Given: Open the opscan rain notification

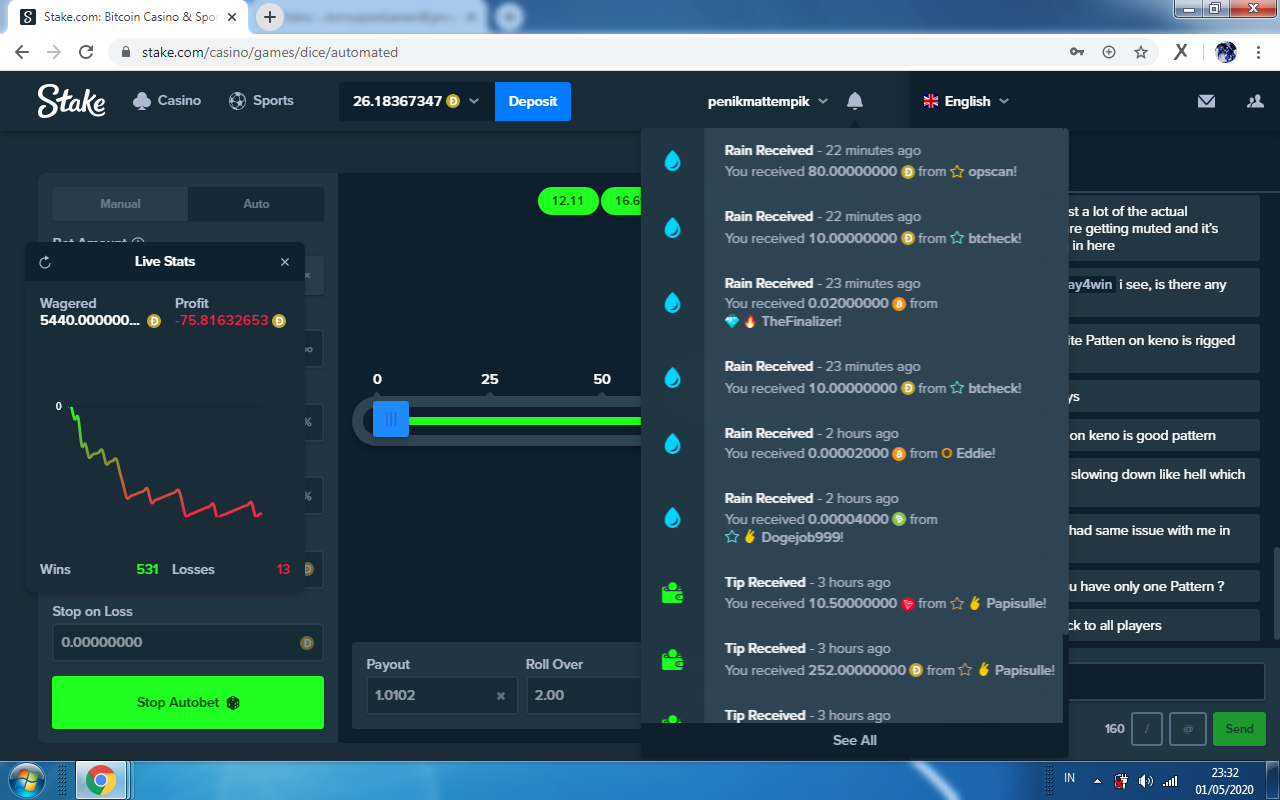Looking at the screenshot, I should (853, 161).
